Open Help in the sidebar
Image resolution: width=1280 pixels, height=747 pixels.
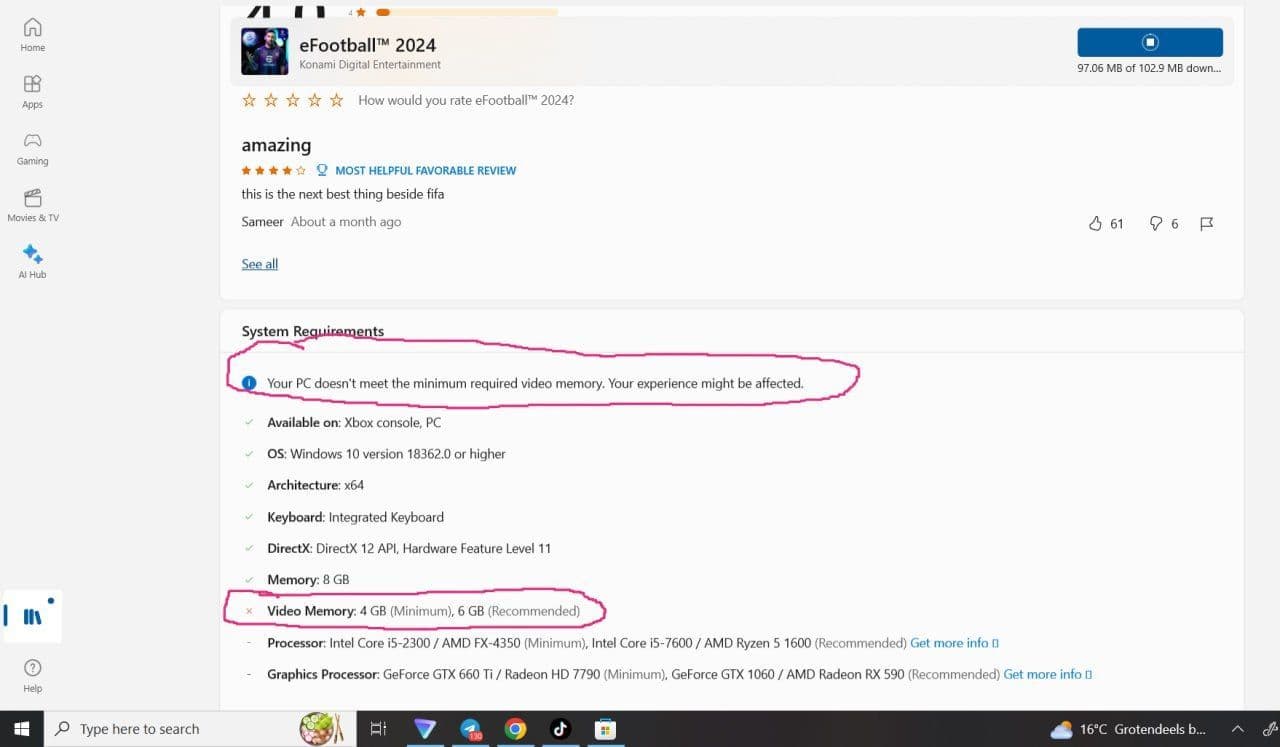[33, 675]
